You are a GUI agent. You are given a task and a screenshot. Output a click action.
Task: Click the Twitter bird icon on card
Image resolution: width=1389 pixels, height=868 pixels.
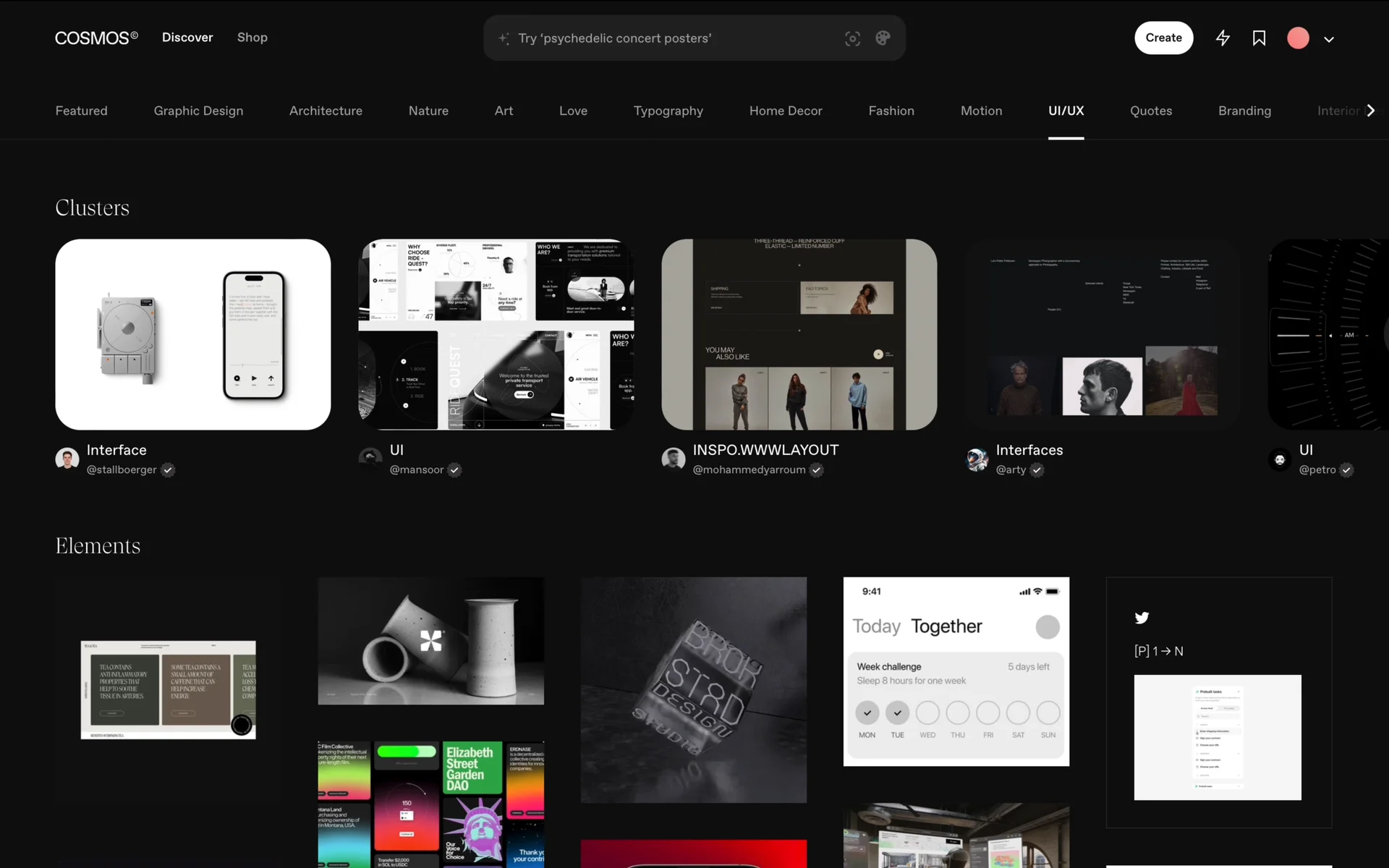tap(1142, 618)
